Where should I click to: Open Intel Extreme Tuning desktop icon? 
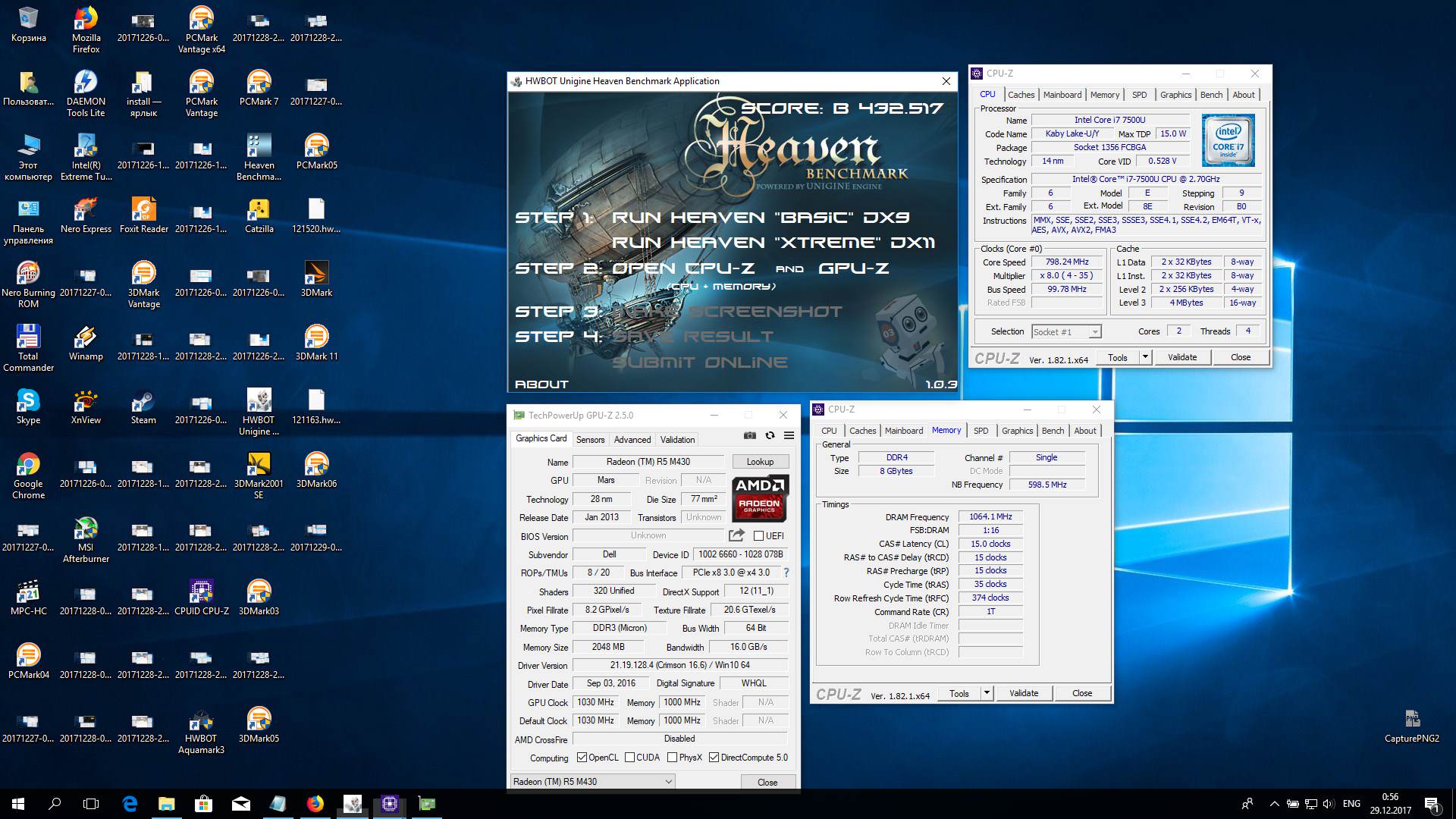click(x=86, y=158)
